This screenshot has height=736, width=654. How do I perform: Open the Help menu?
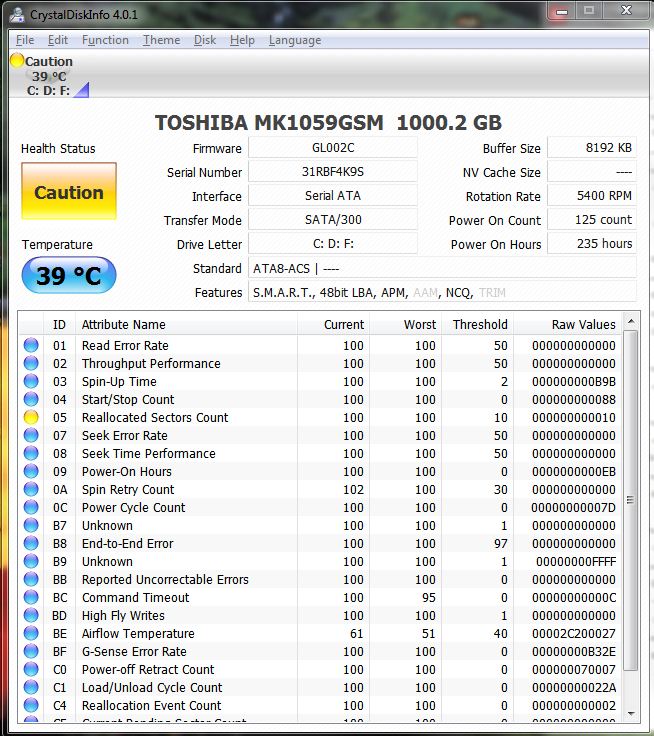(242, 40)
